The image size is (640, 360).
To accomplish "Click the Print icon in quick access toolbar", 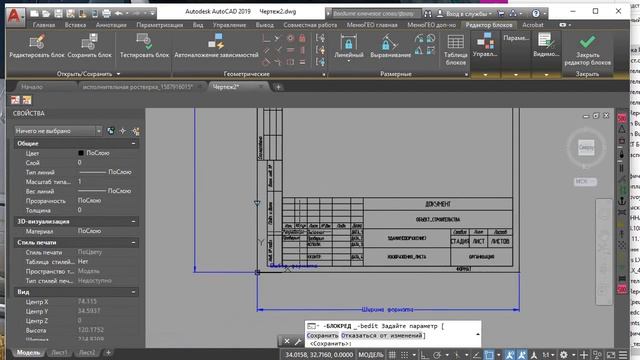I will coord(106,14).
